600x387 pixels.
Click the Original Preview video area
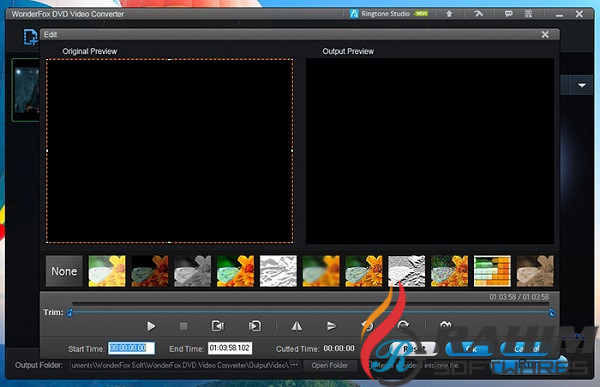click(x=170, y=151)
